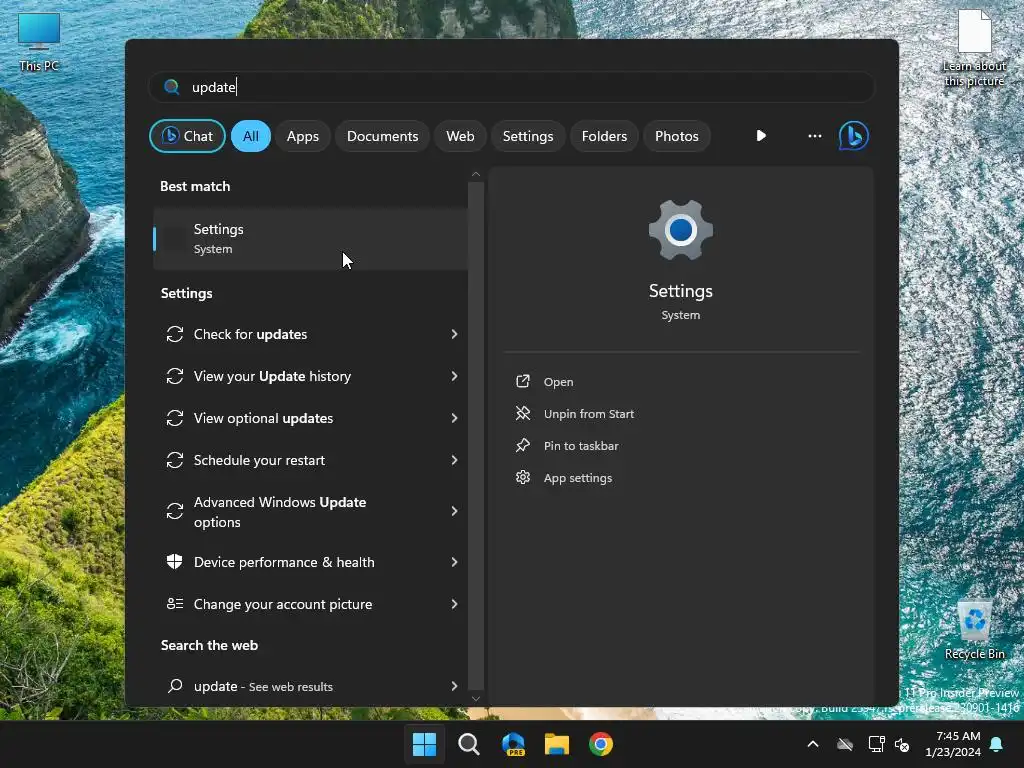Click the play arrow to show more filters
Image resolution: width=1024 pixels, height=768 pixels.
click(761, 136)
